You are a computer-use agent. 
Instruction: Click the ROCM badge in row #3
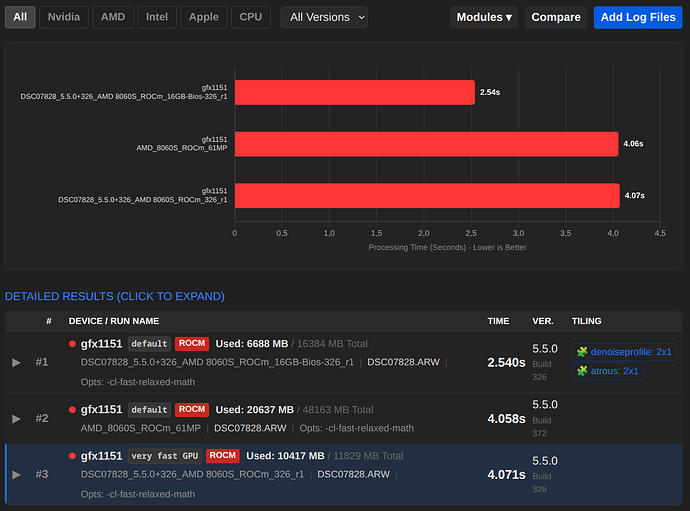click(223, 456)
